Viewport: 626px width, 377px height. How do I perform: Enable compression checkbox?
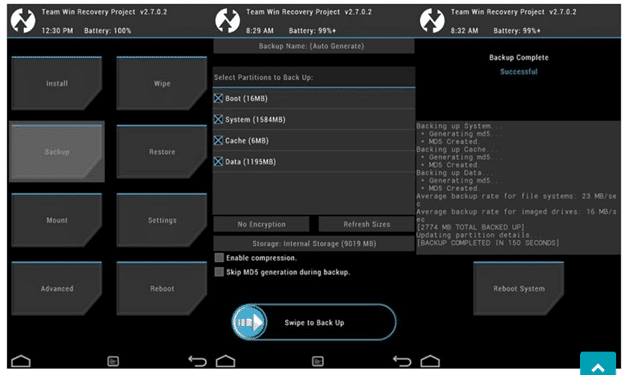219,258
